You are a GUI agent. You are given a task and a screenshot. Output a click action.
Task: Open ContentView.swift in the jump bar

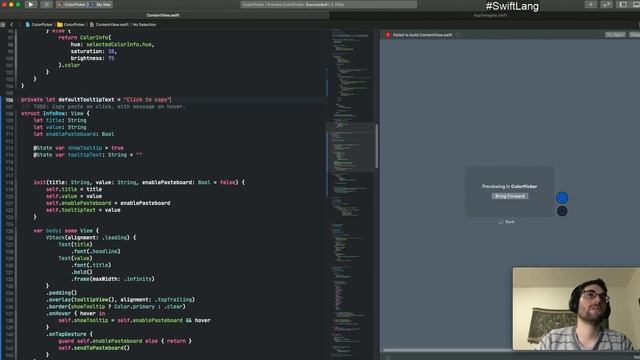[x=109, y=24]
